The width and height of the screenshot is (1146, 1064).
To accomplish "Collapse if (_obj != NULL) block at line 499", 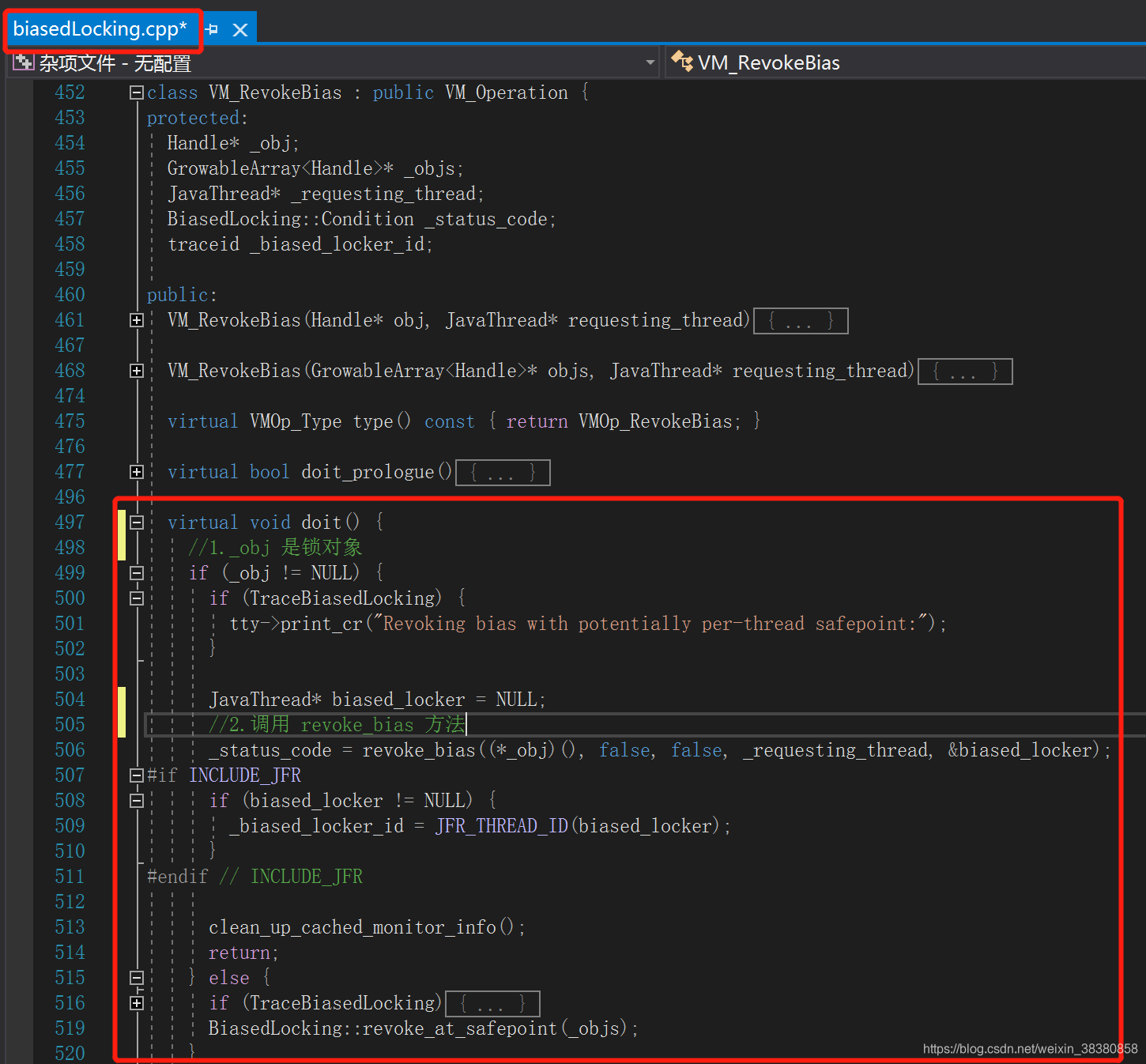I will point(137,573).
